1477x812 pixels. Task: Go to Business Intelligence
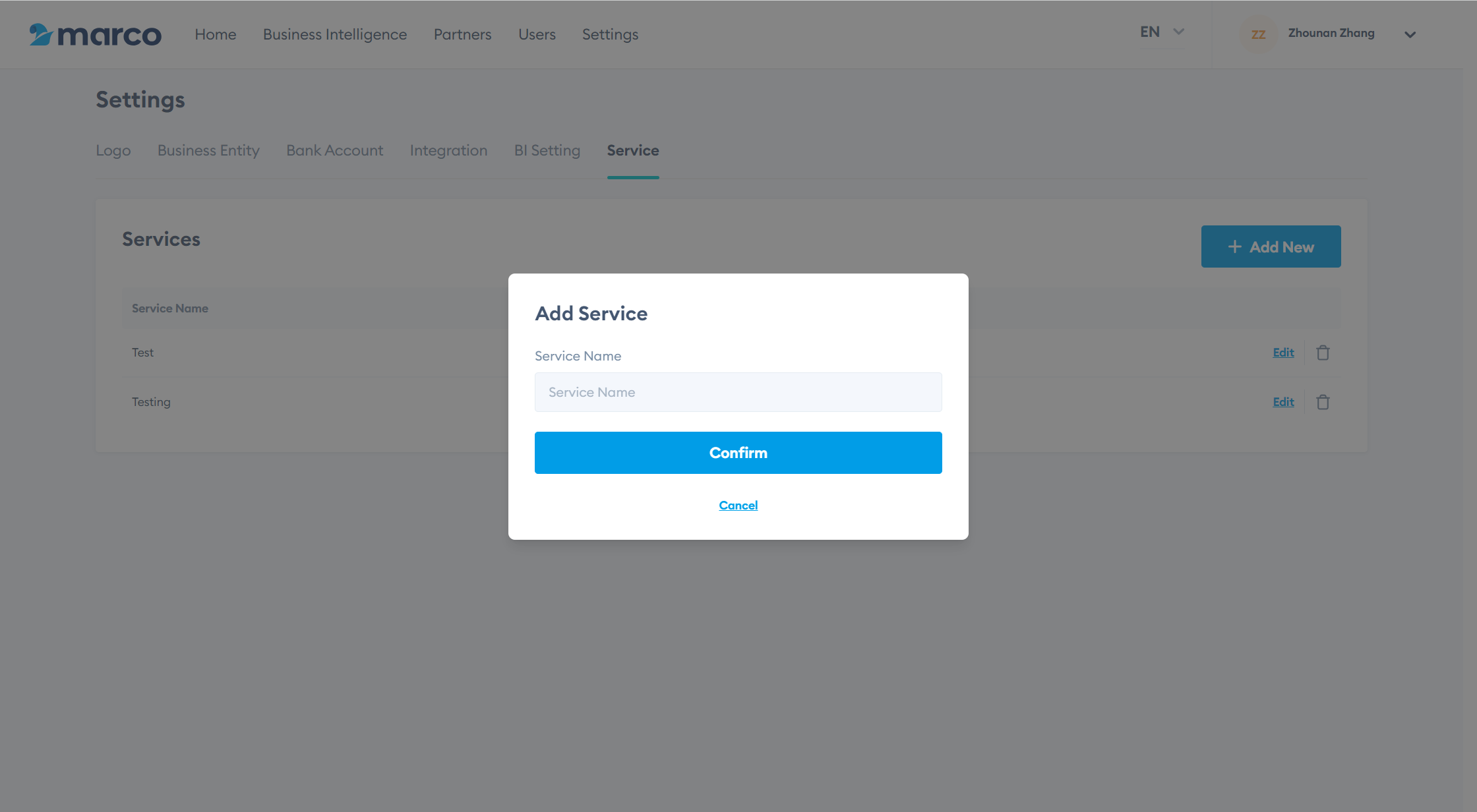click(x=335, y=34)
